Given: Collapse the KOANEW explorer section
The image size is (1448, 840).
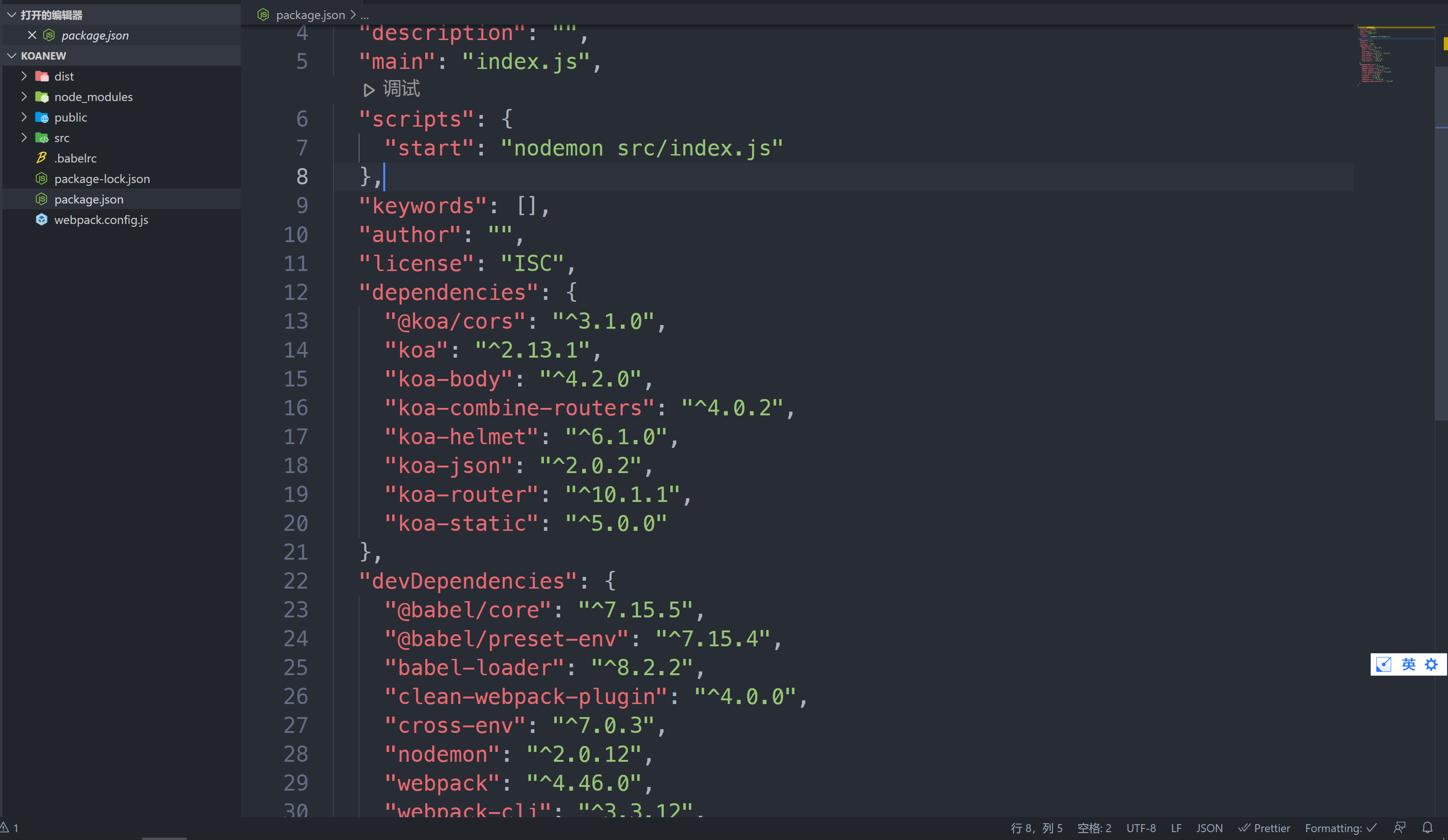Looking at the screenshot, I should click(x=12, y=55).
